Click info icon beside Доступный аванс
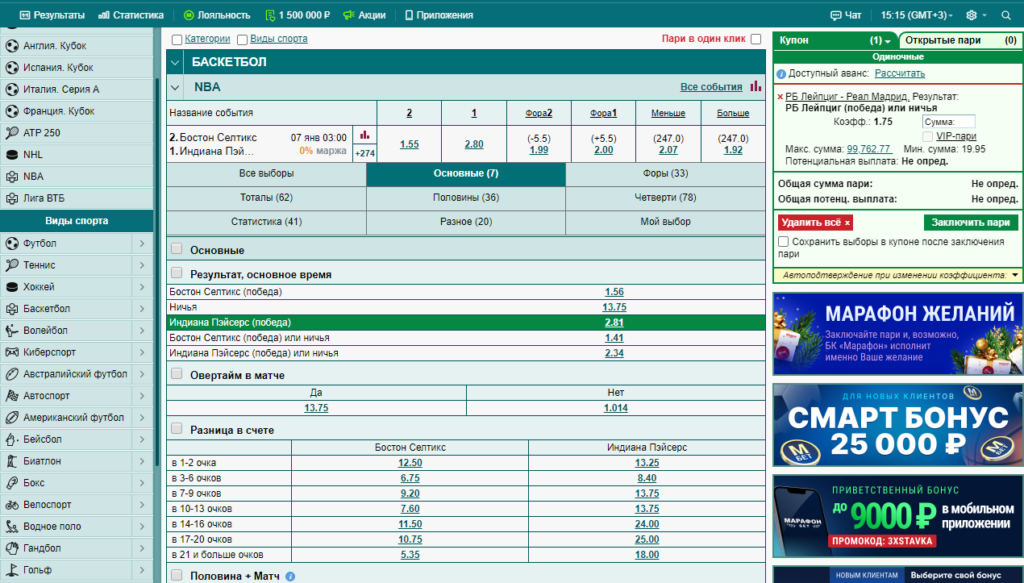This screenshot has width=1024, height=583. 781,74
